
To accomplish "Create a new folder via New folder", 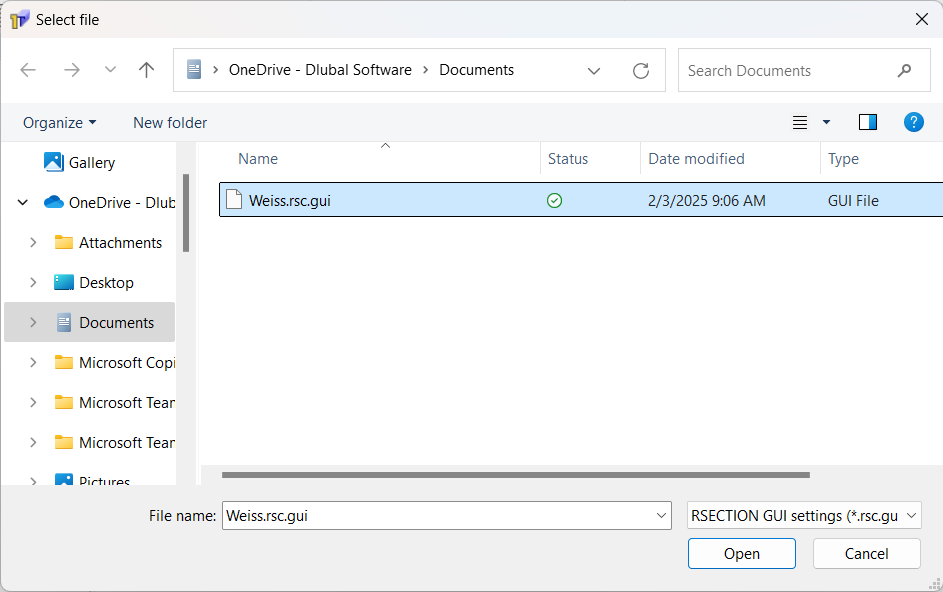I will [x=169, y=122].
